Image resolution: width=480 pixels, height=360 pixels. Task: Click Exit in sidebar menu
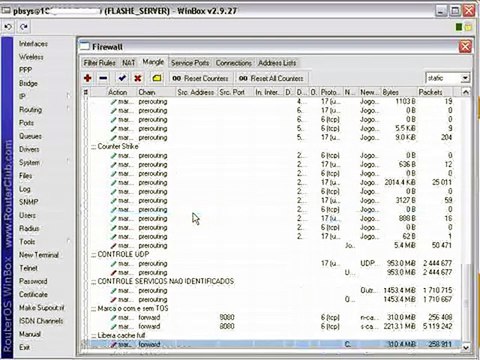coord(24,347)
